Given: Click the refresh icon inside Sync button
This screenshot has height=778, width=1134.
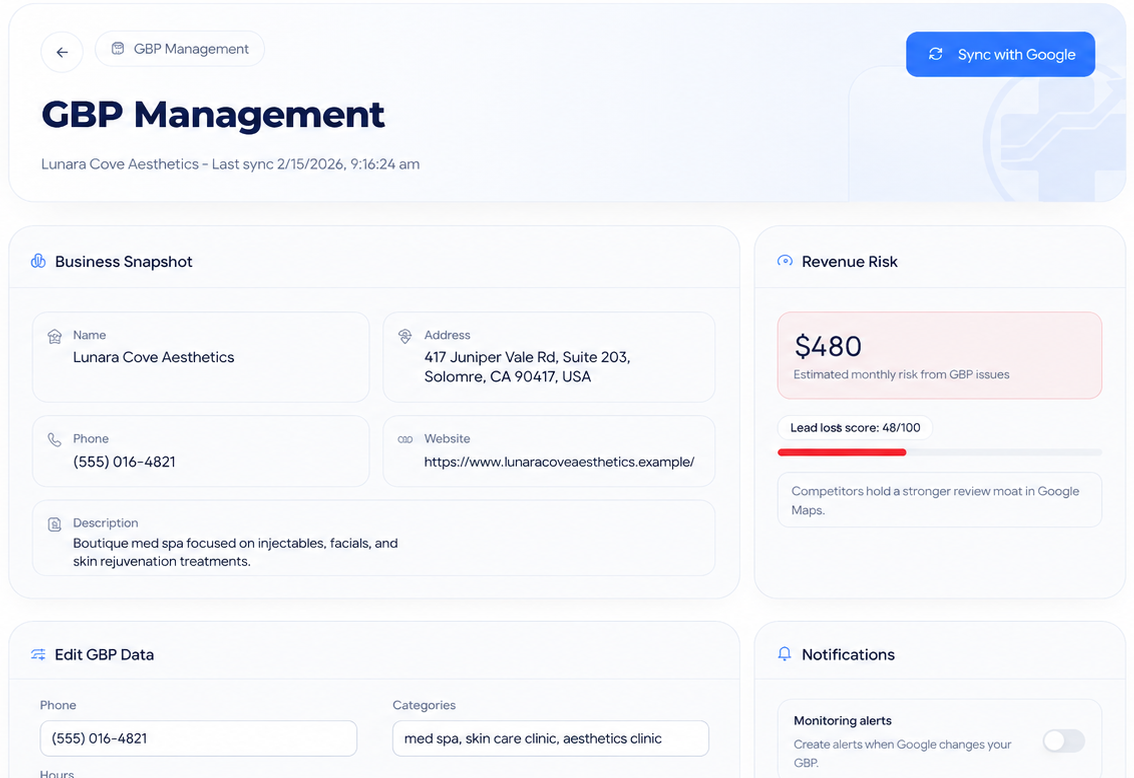Looking at the screenshot, I should click(x=936, y=54).
